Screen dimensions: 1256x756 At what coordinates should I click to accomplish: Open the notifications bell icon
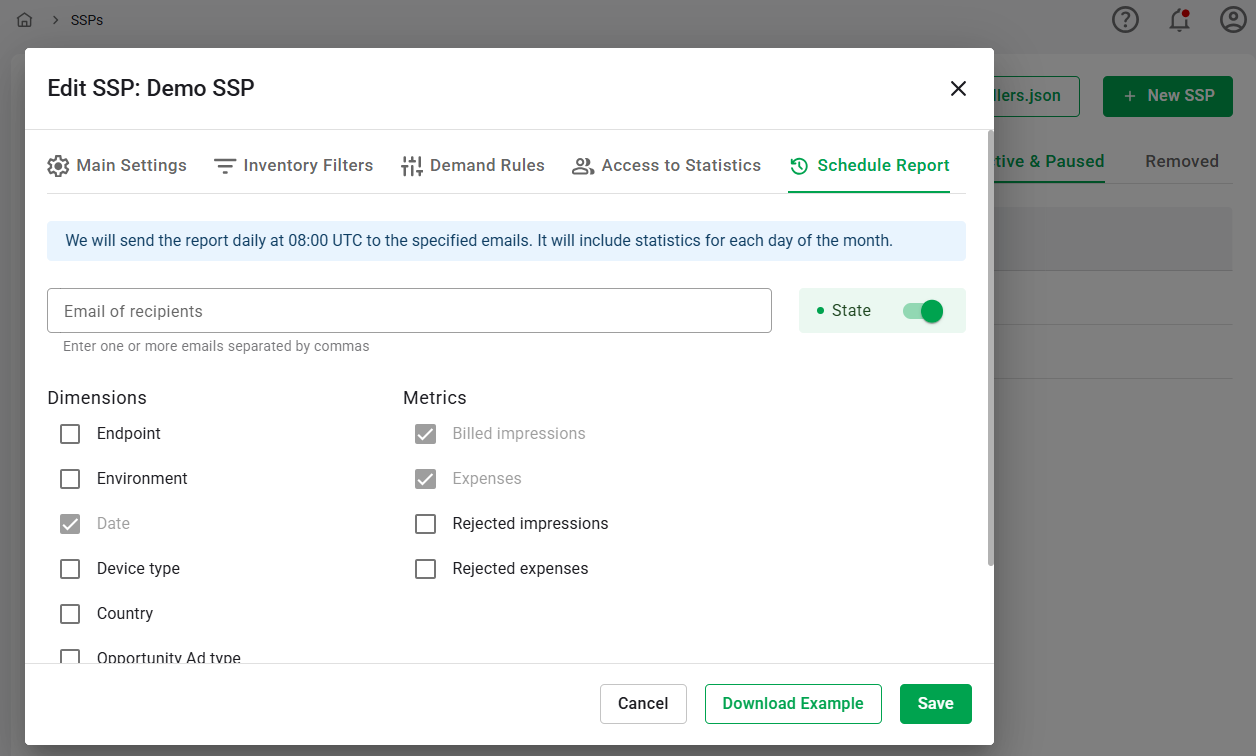pyautogui.click(x=1179, y=20)
